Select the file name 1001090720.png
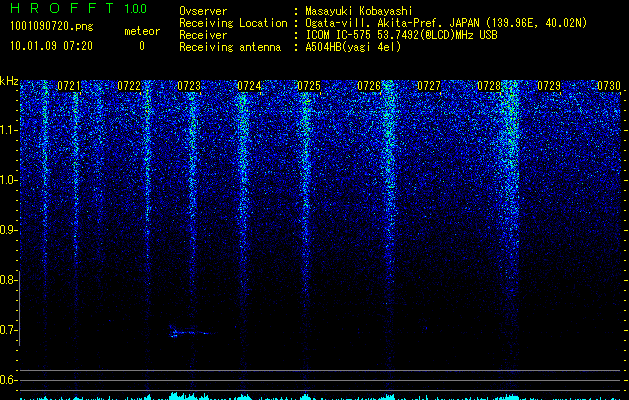629x400 pixels. point(51,26)
